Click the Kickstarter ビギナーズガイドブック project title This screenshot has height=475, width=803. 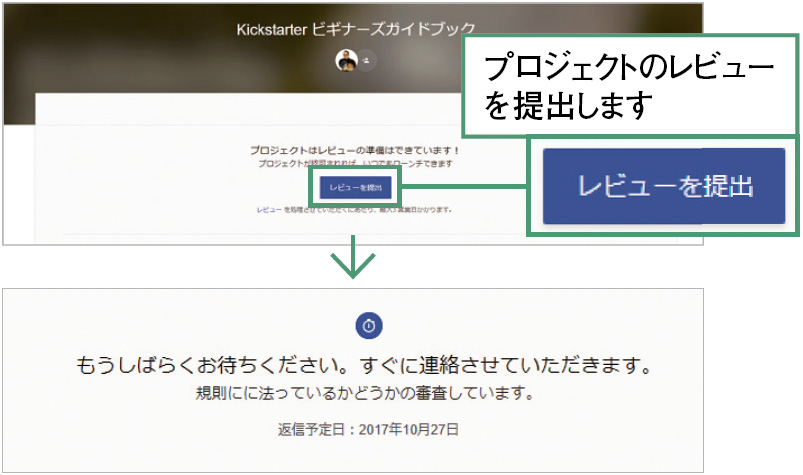pyautogui.click(x=355, y=30)
